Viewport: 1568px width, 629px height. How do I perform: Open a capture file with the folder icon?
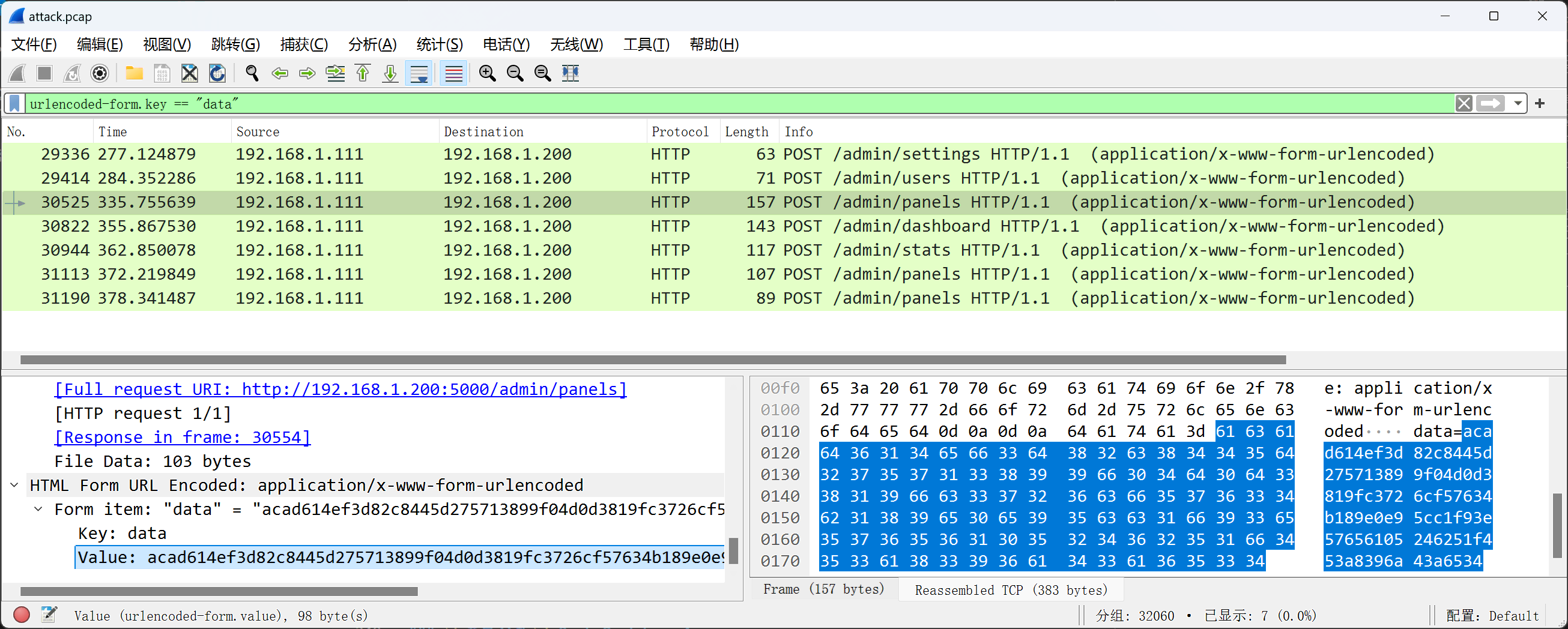click(x=134, y=74)
